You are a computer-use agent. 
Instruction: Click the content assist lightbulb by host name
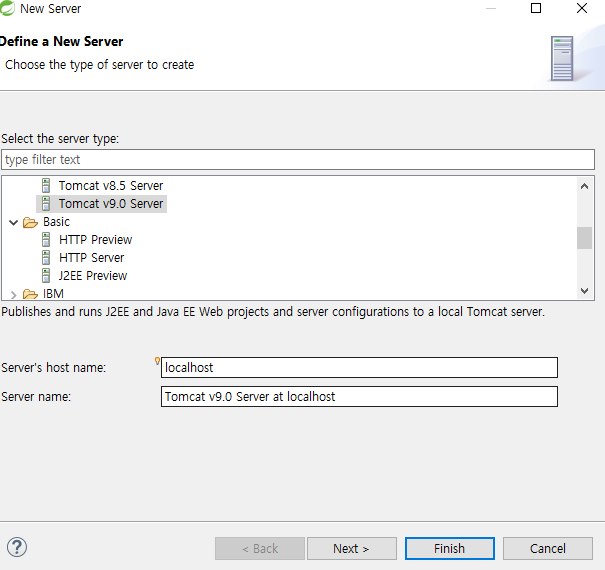coord(157,361)
